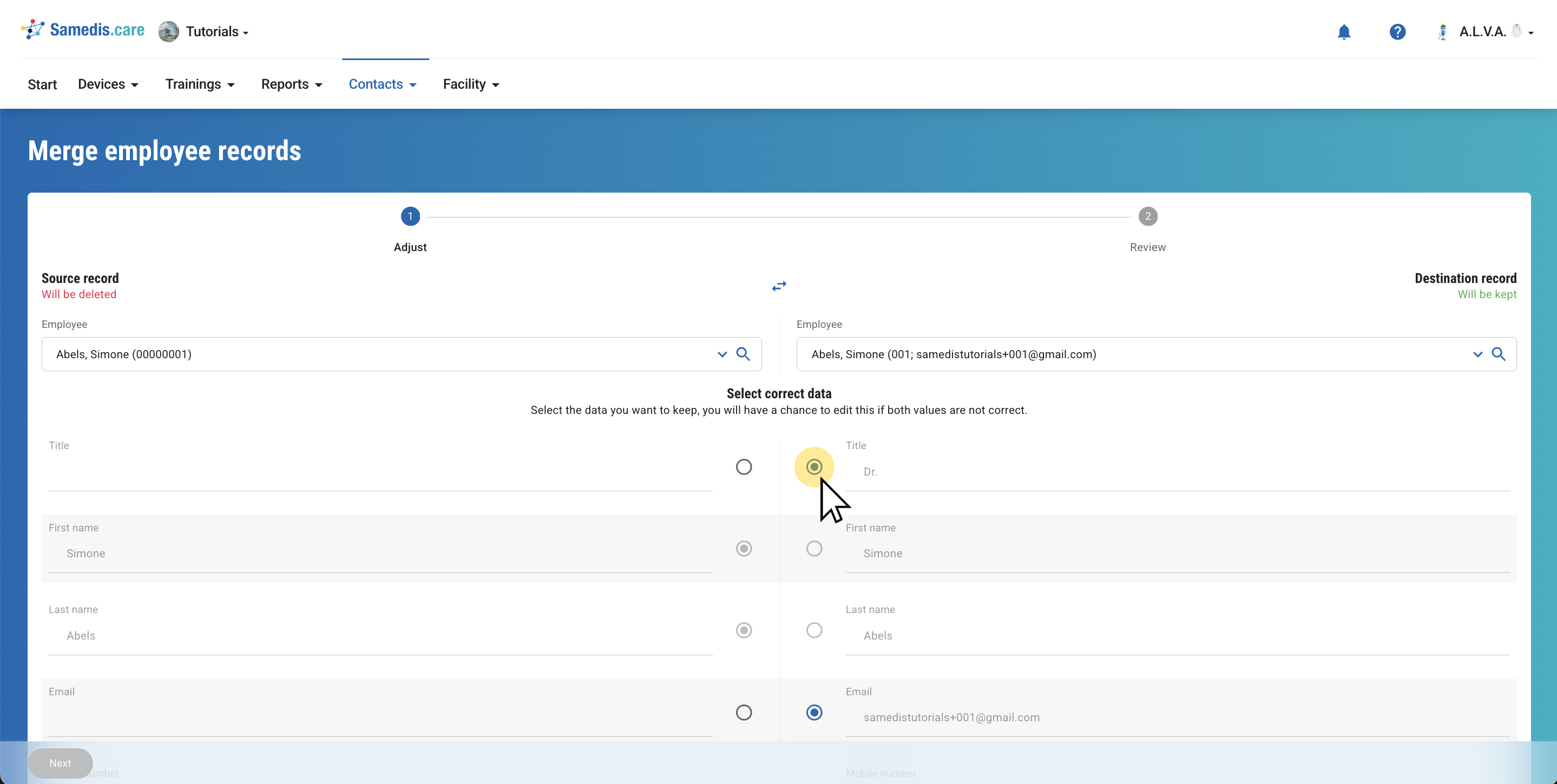Search source employee with magnifier icon
Viewport: 1557px width, 784px height.
pos(743,354)
